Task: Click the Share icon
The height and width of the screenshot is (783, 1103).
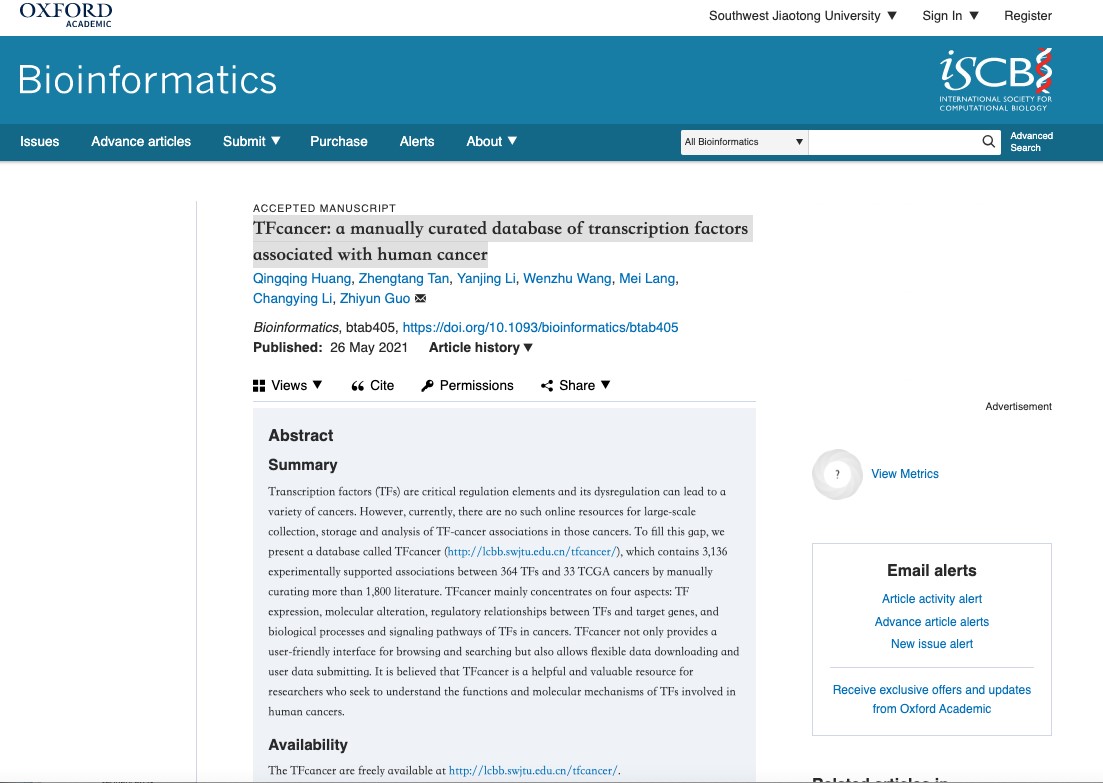Action: pos(546,385)
